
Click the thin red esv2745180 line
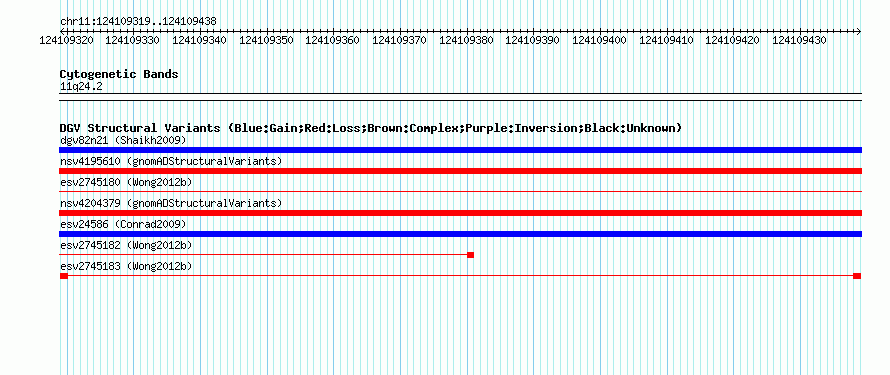tap(460, 192)
